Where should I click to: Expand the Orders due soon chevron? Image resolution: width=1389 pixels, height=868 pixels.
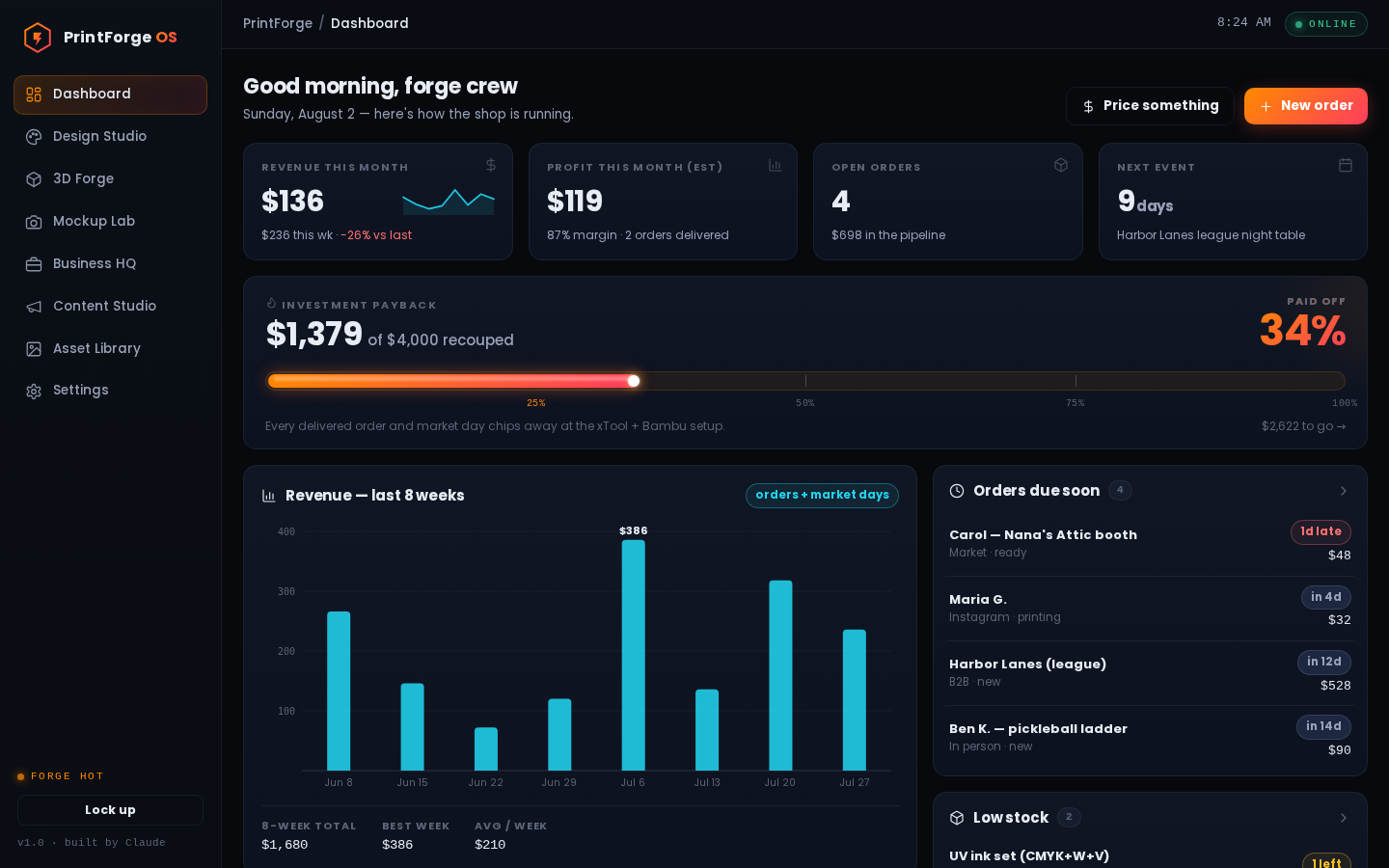[1344, 491]
